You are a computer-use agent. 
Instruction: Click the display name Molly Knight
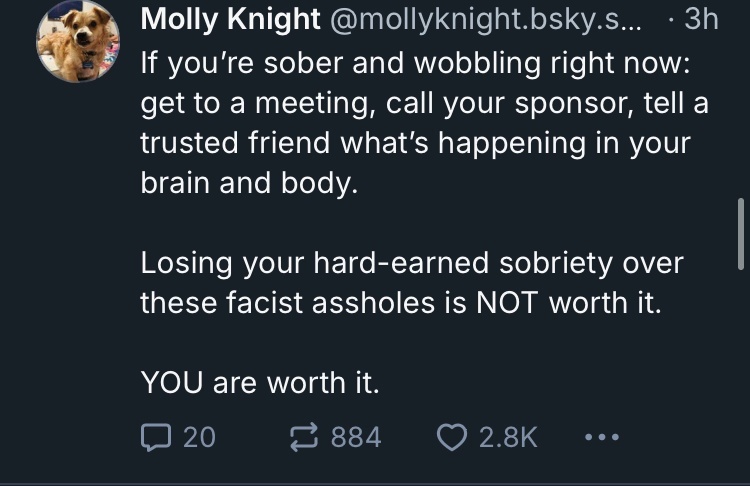[231, 19]
